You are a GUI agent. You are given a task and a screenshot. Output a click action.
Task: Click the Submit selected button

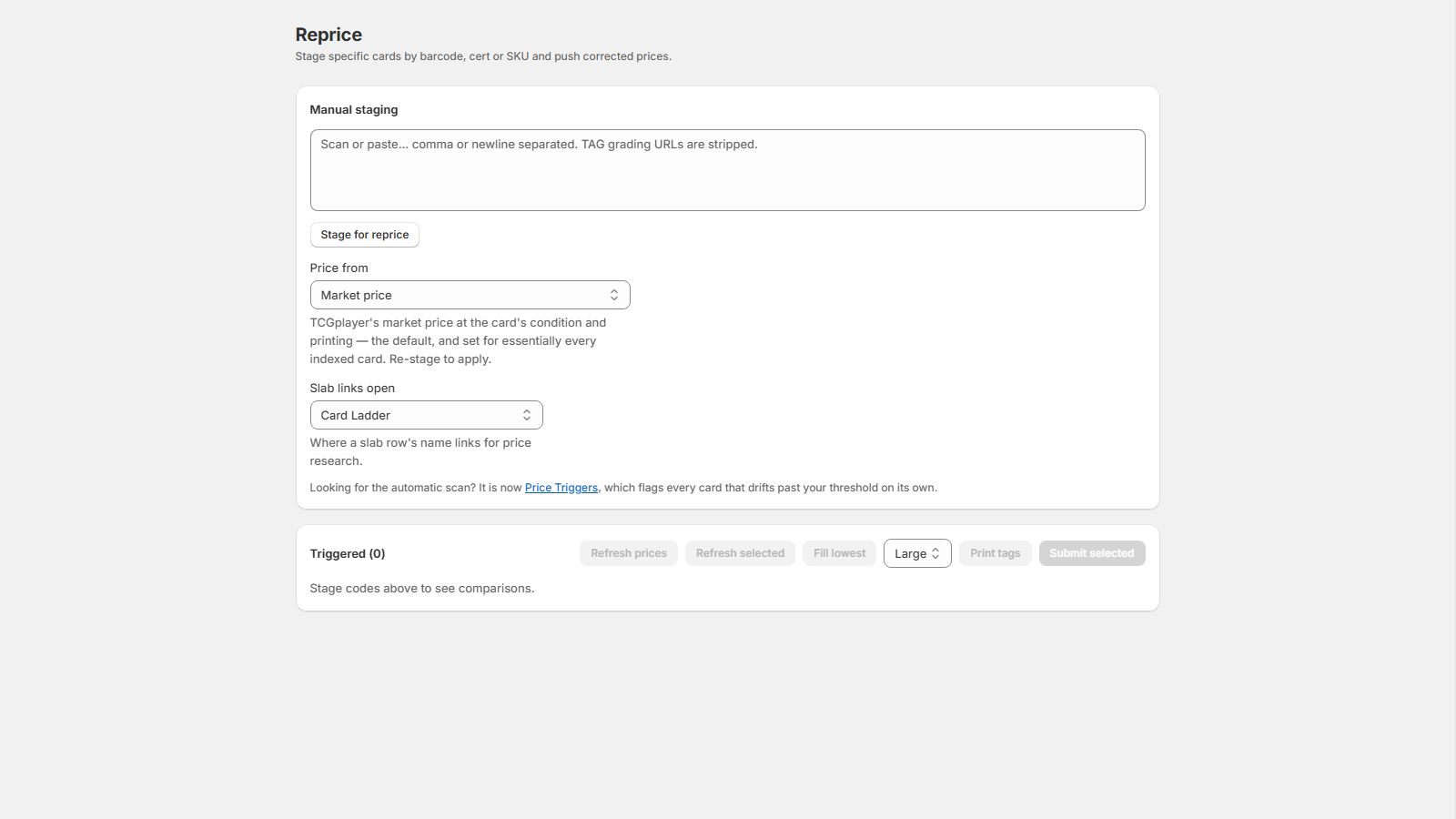(x=1092, y=553)
